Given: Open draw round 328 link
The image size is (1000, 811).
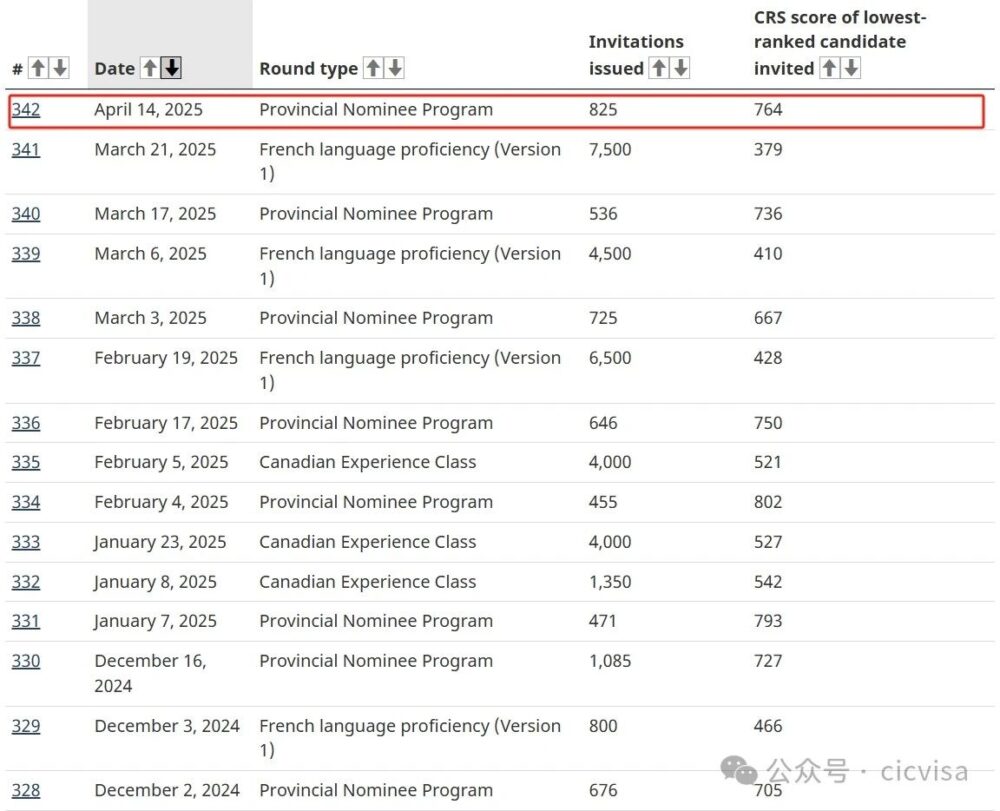Looking at the screenshot, I should (x=26, y=790).
